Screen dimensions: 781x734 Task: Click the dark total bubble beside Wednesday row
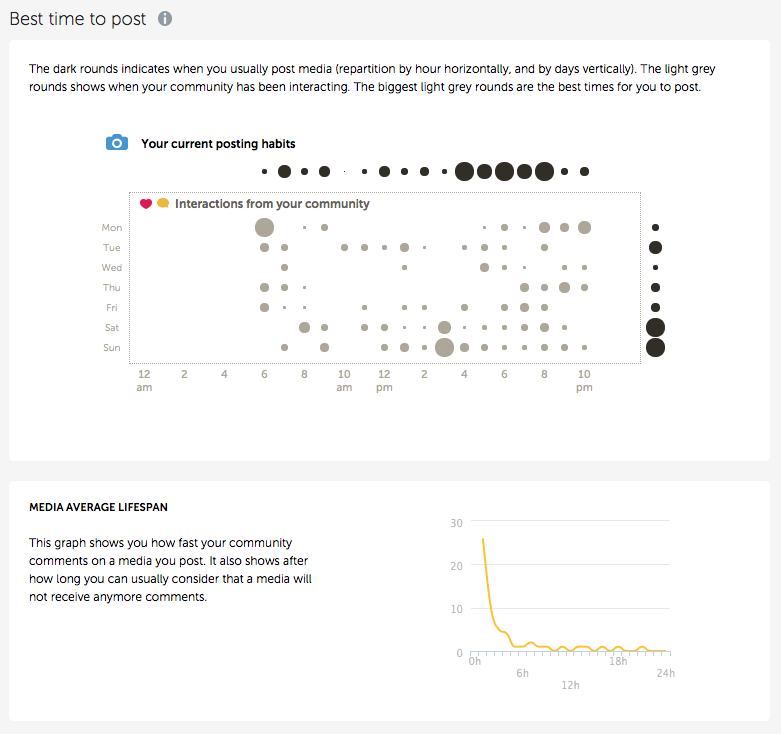[655, 268]
